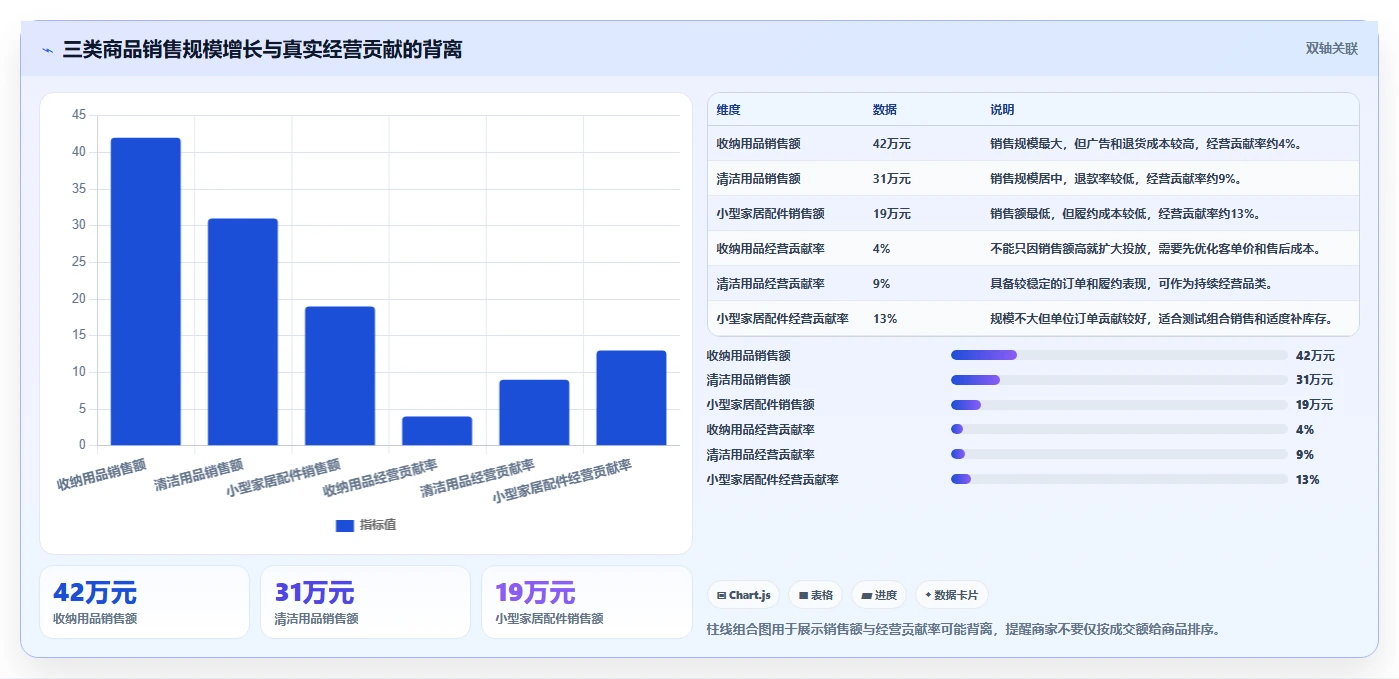Click description starting 销售额最低，但履约成本较低
The image size is (1399, 679).
click(1125, 214)
